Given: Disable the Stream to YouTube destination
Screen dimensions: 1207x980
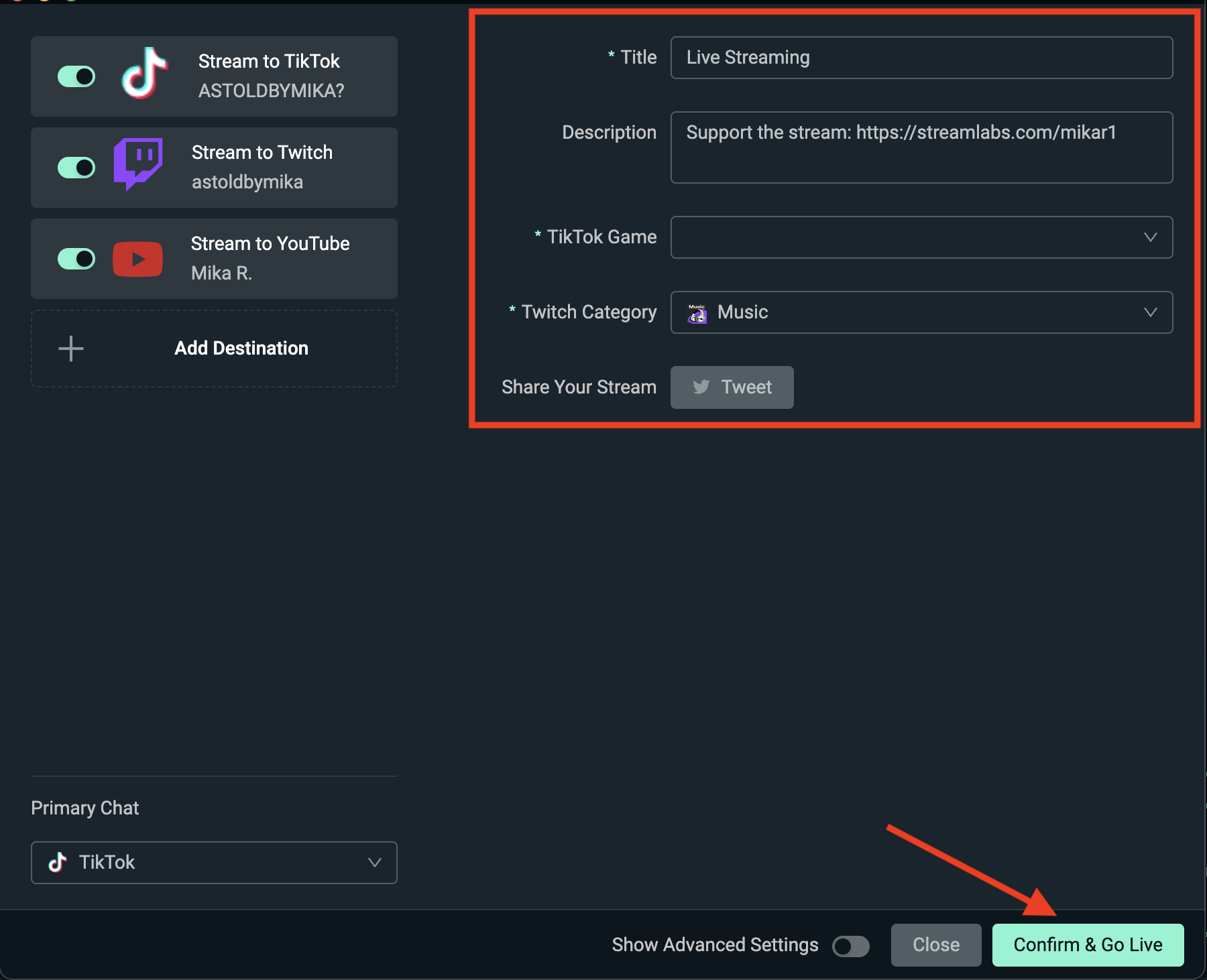Looking at the screenshot, I should 76,259.
